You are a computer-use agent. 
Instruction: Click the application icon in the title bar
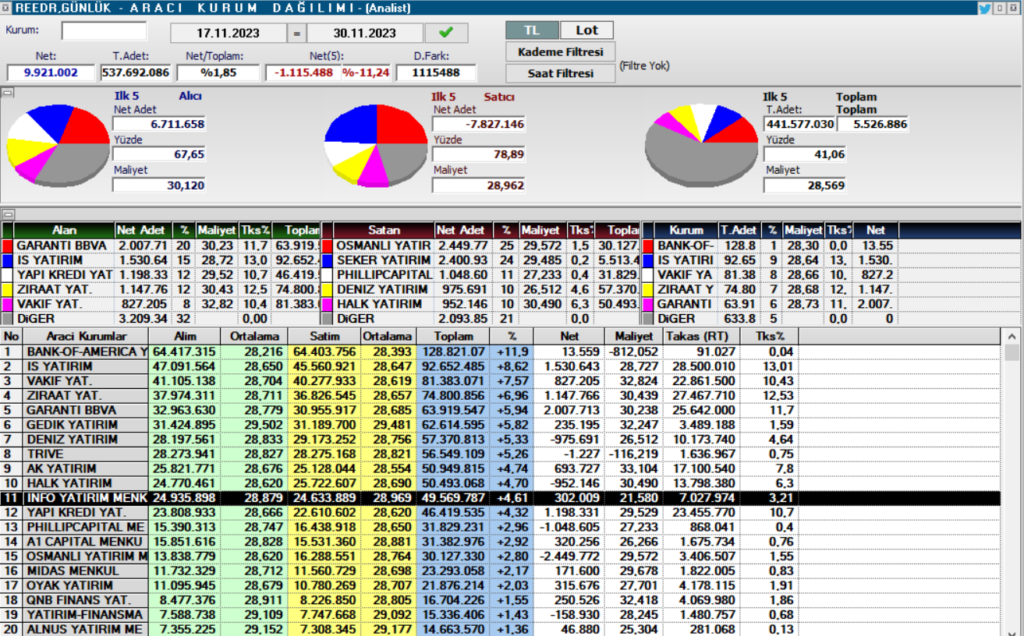pos(8,7)
